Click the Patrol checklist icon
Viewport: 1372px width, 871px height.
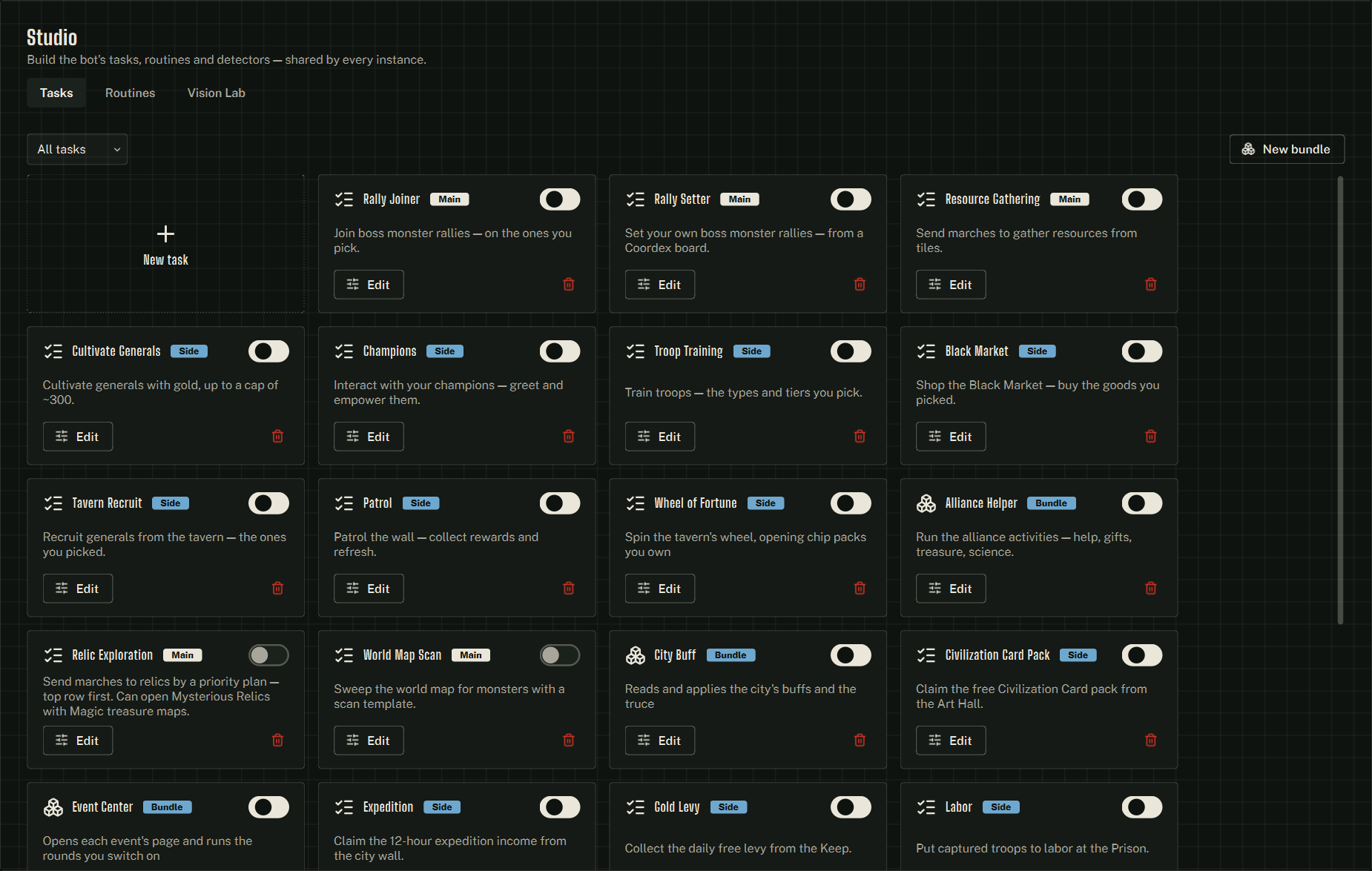tap(344, 503)
